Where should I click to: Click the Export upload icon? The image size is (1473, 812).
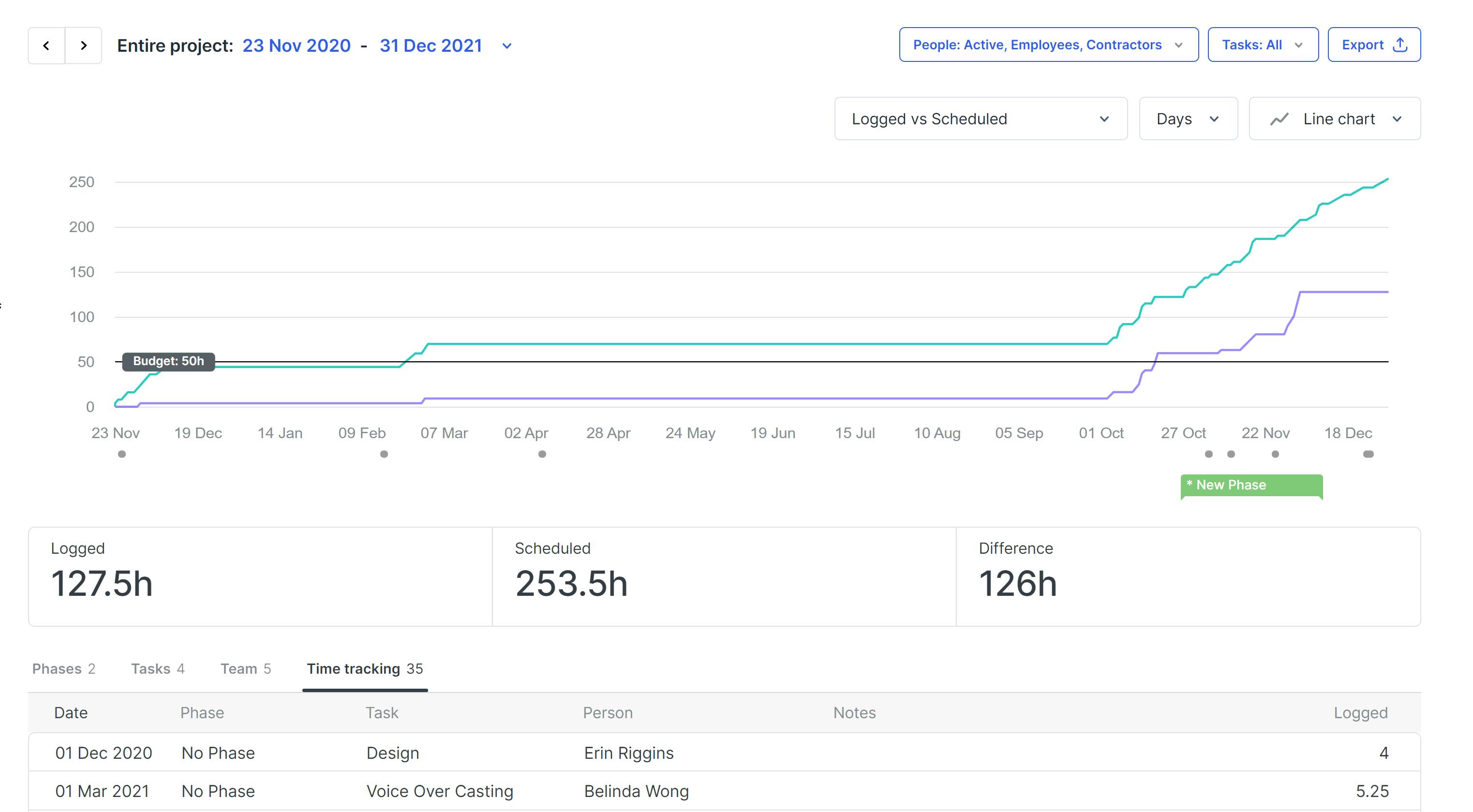click(1400, 44)
